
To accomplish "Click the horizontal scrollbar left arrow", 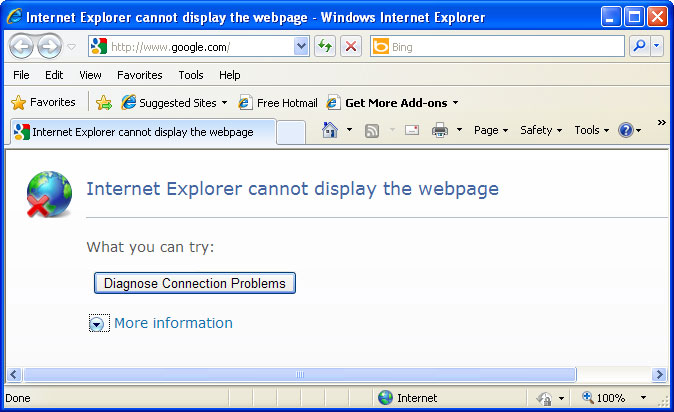I will [14, 374].
